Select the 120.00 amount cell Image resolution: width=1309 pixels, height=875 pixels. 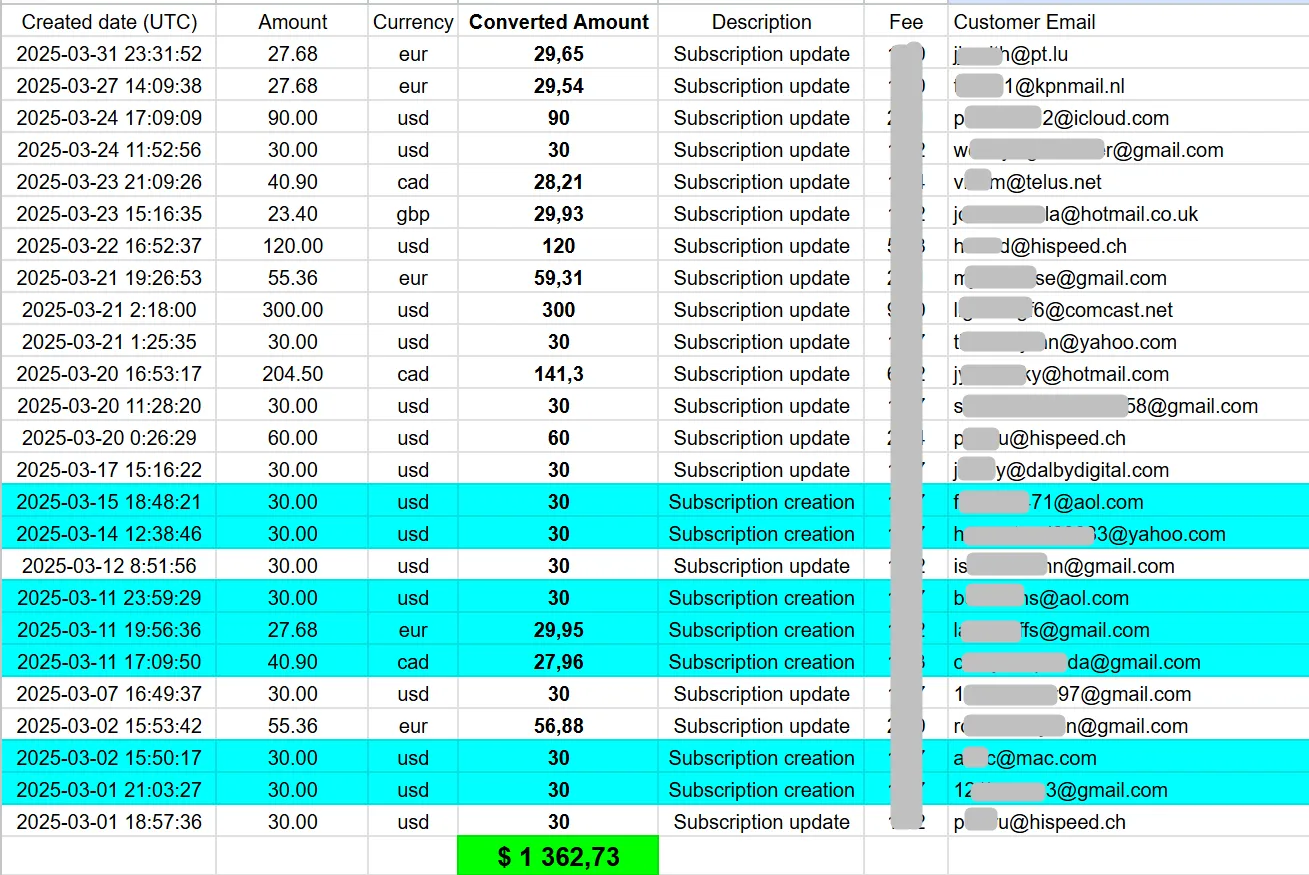click(x=292, y=246)
